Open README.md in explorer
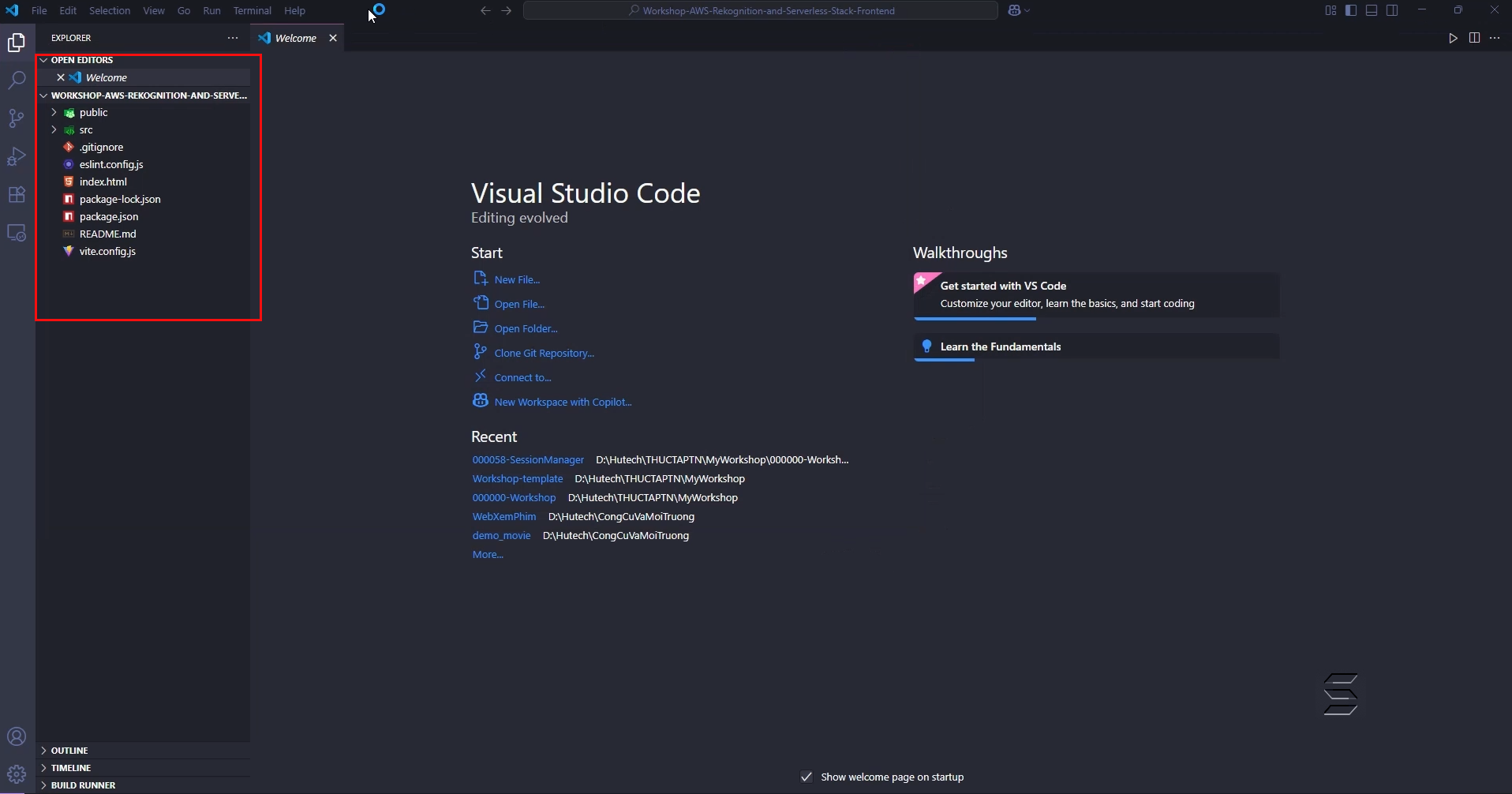This screenshot has height=794, width=1512. pos(144,234)
